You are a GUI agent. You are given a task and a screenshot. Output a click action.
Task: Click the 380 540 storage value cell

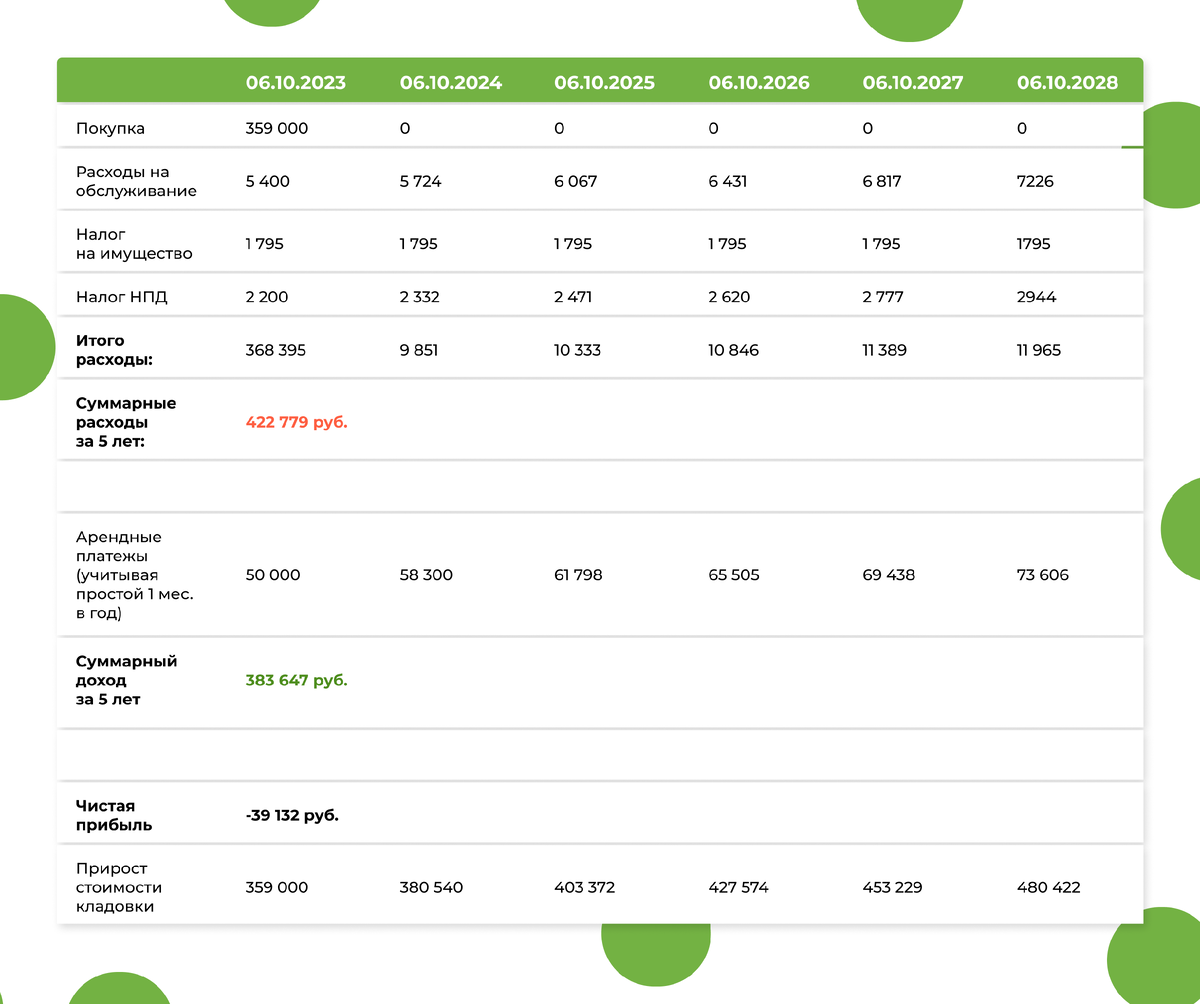(432, 888)
